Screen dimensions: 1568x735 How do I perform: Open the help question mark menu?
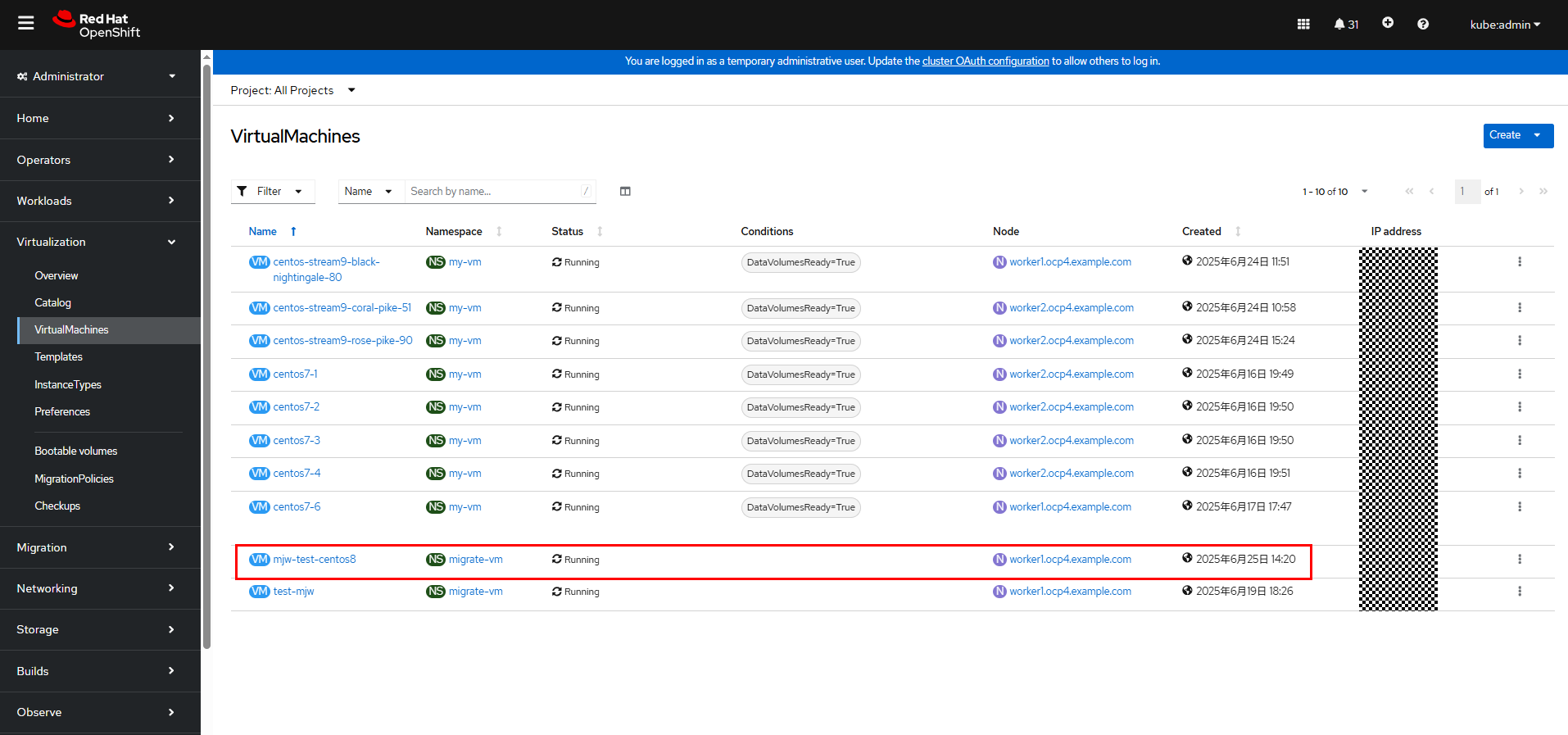pyautogui.click(x=1423, y=24)
